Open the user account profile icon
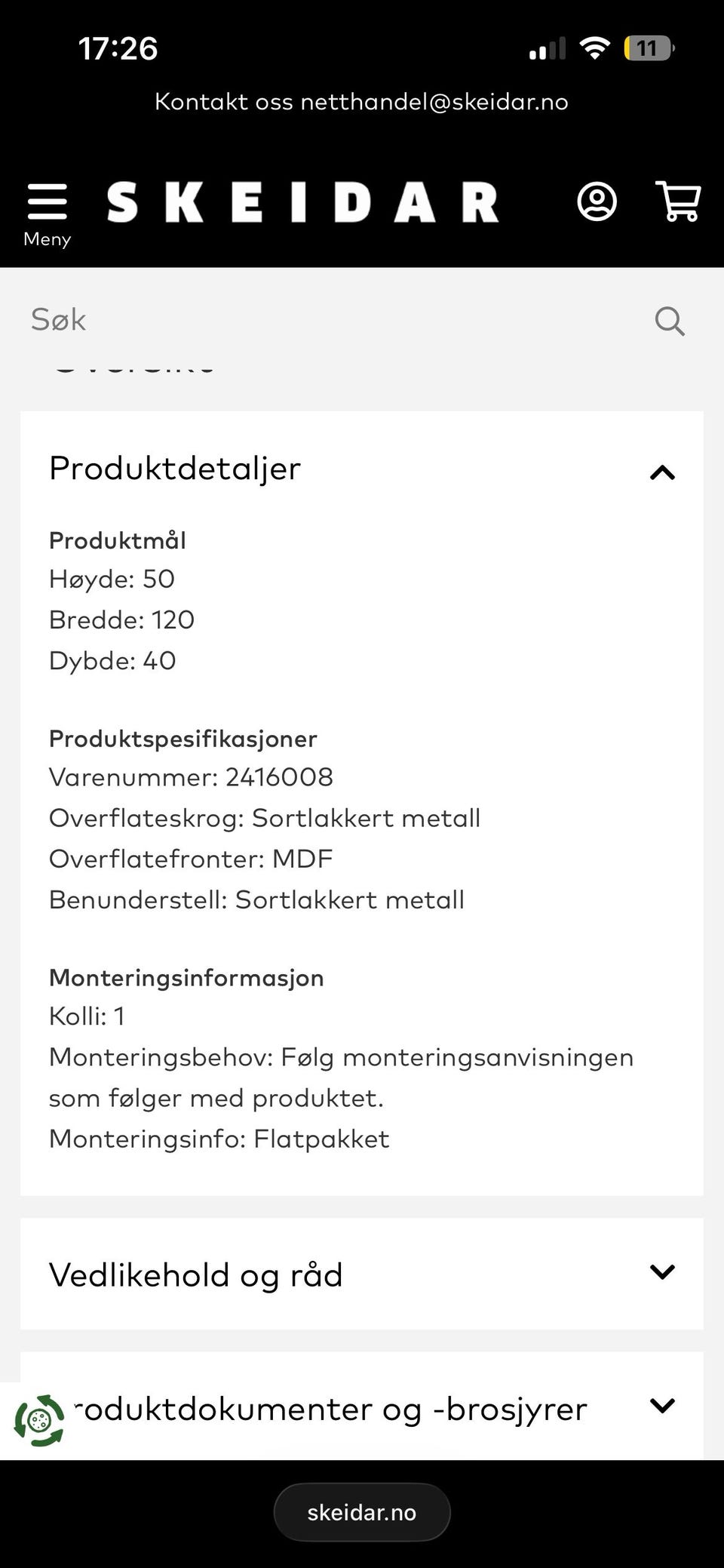The width and height of the screenshot is (724, 1568). tap(597, 202)
